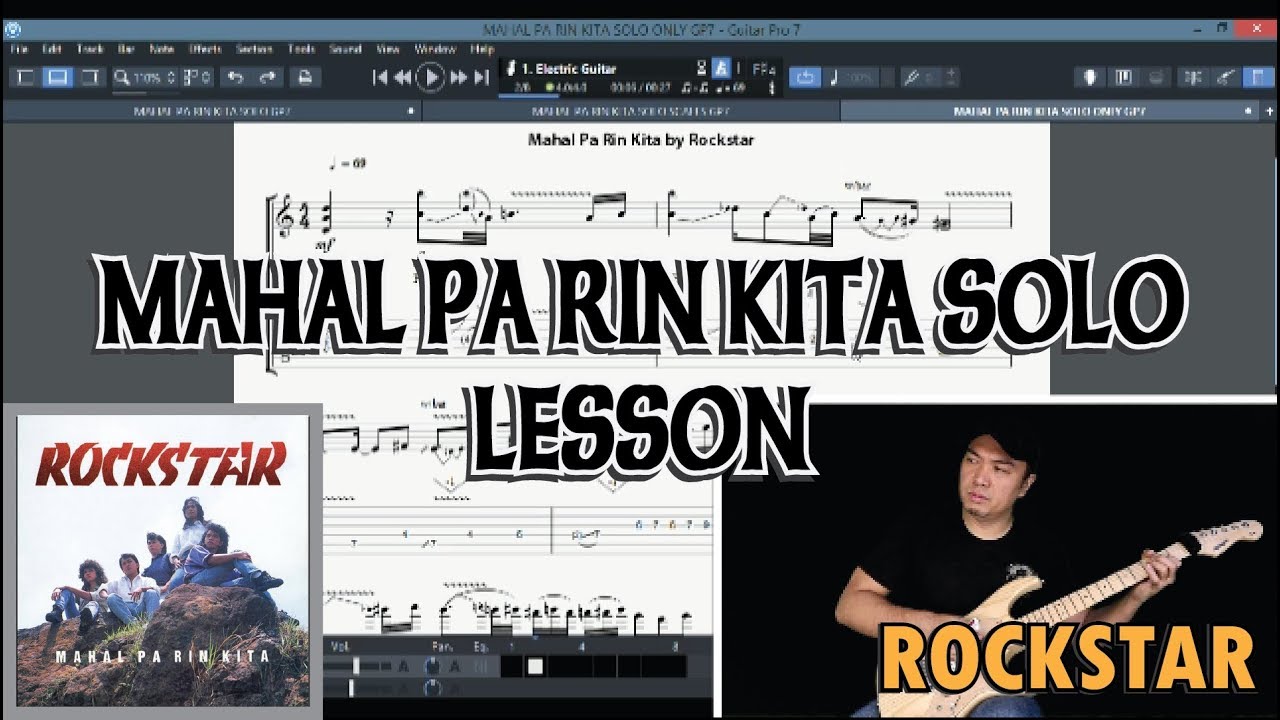
Task: Click bar number 8 in the timeline
Action: point(675,646)
